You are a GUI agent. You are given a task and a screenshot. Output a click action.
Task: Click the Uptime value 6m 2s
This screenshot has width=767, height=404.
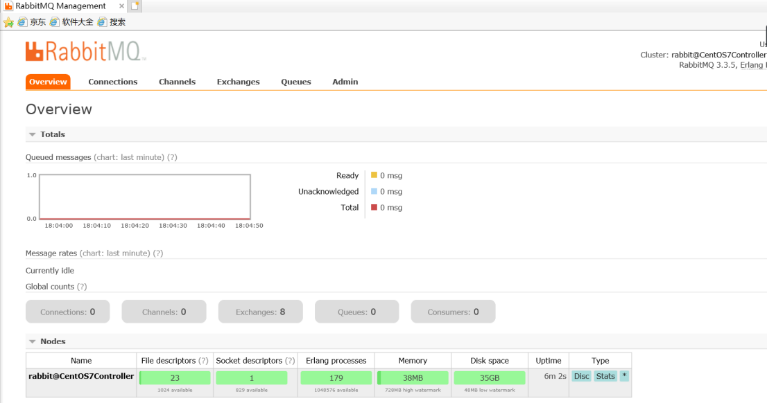tap(555, 376)
